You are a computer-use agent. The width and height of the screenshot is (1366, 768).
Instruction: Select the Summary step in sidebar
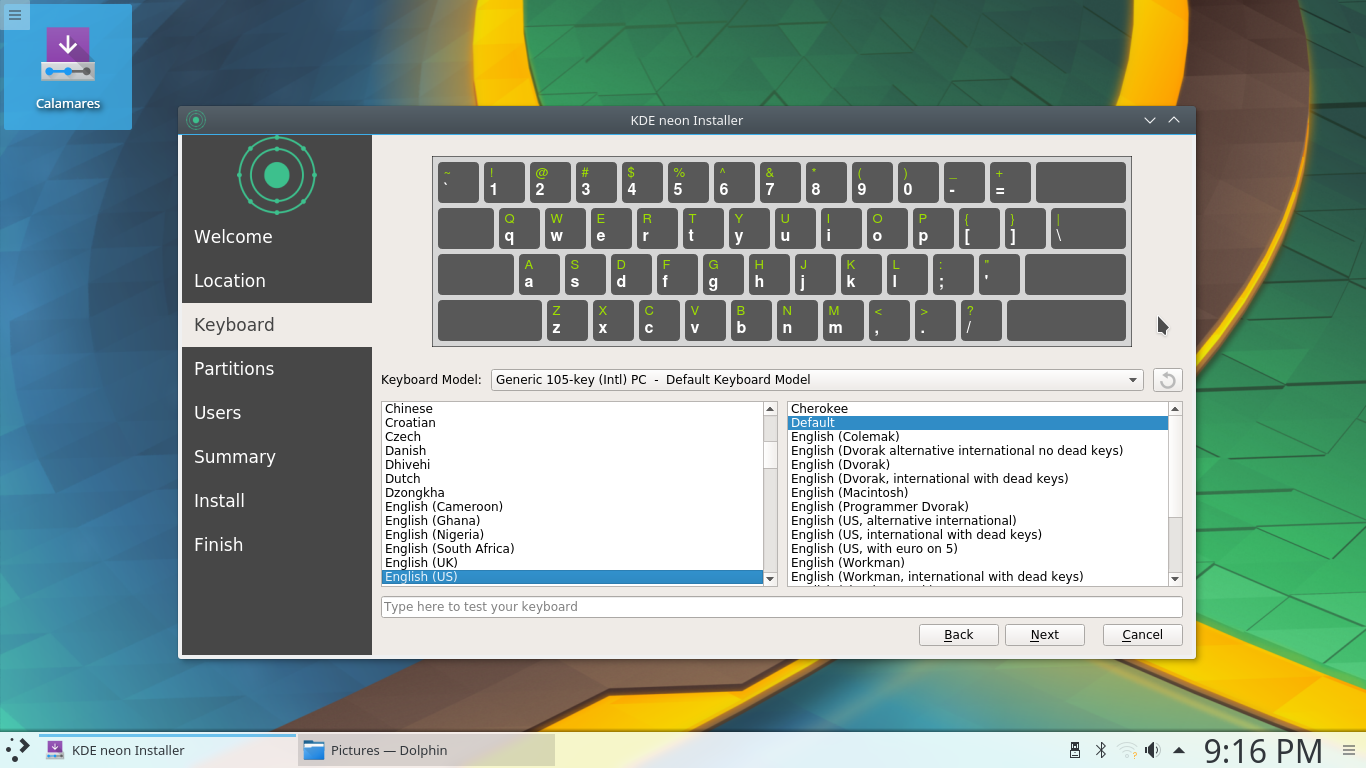coord(277,457)
